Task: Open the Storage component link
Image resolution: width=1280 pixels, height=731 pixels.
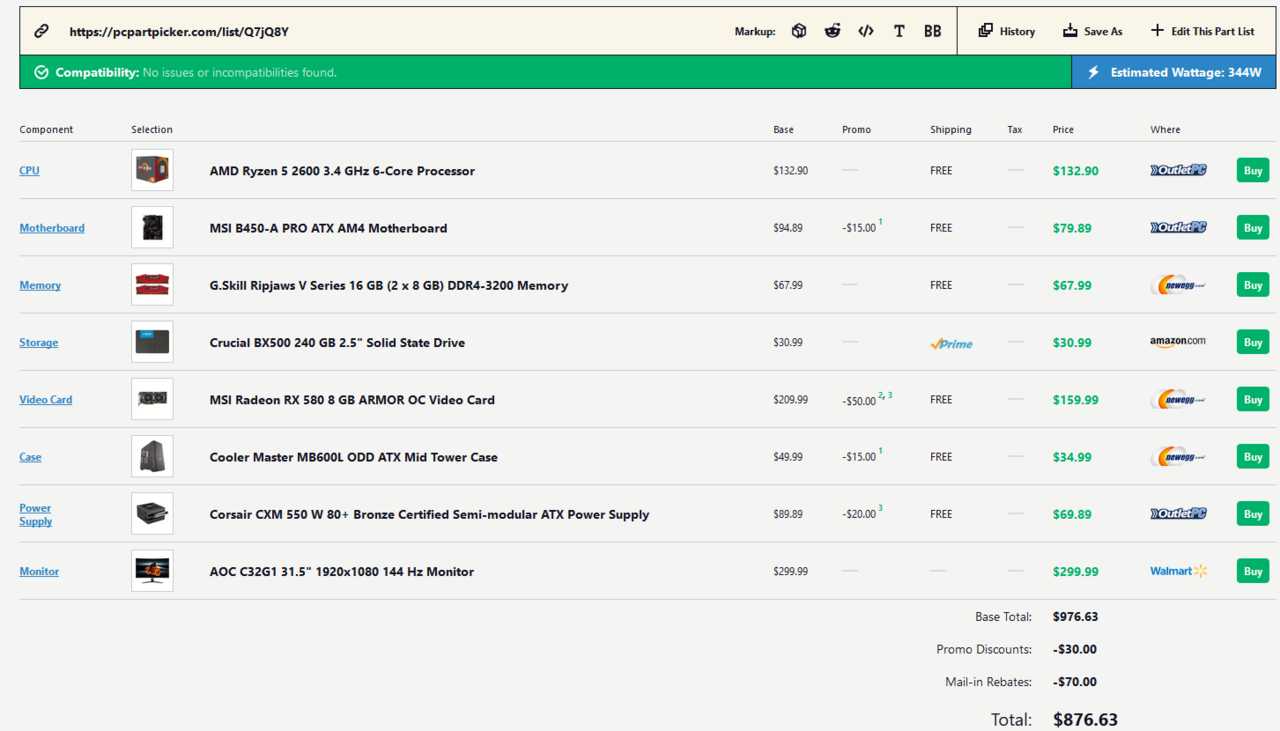Action: coord(39,342)
